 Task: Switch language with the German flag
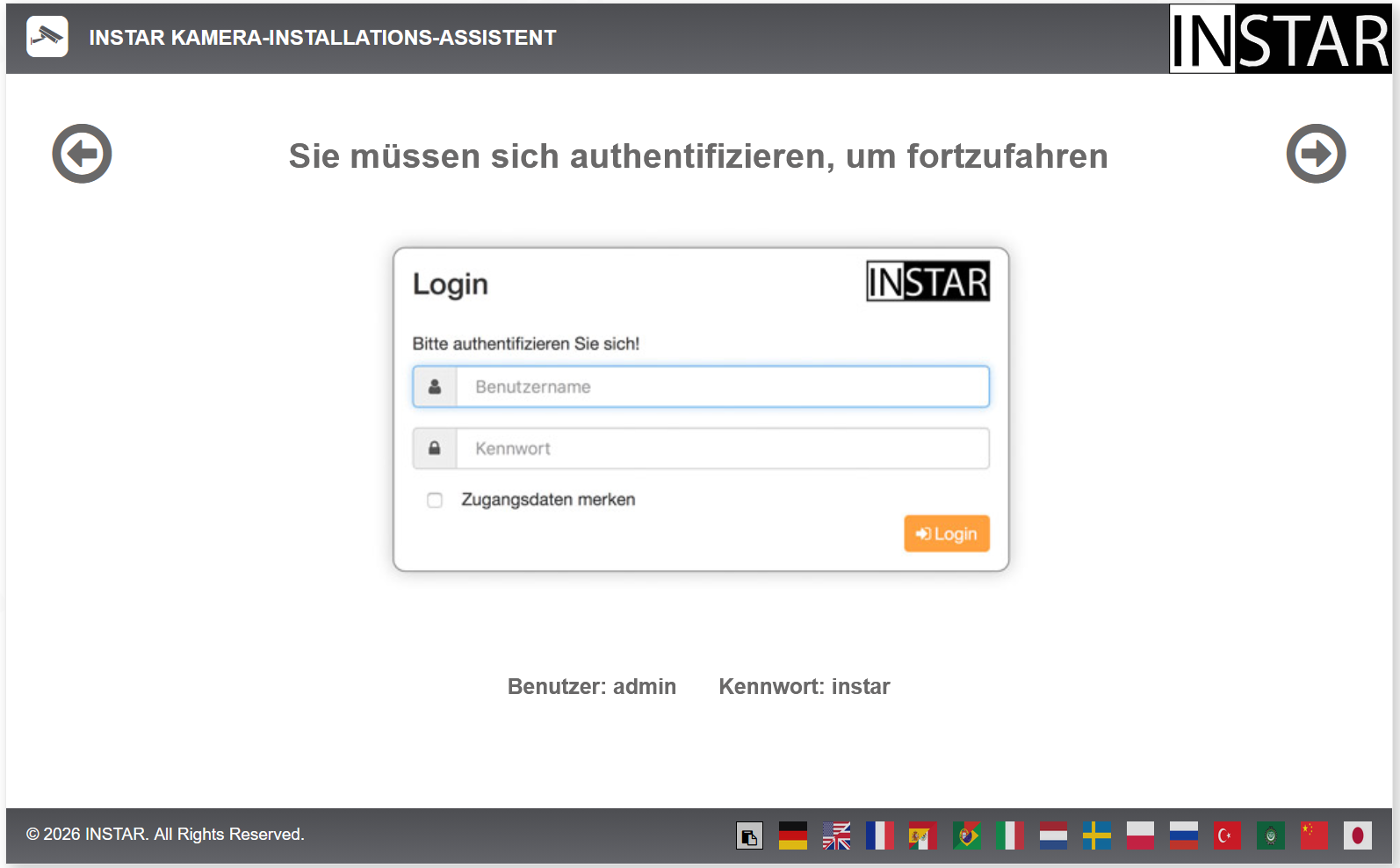pos(793,835)
